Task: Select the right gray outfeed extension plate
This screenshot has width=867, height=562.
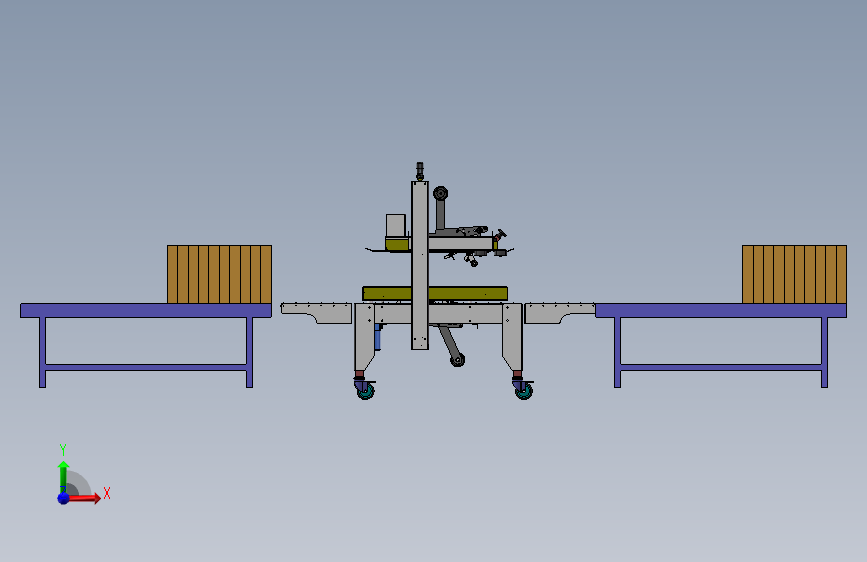Action: (x=560, y=313)
